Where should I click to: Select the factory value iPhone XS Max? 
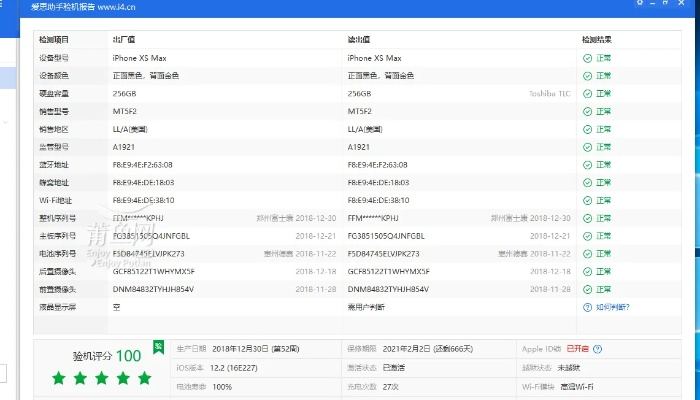[139, 58]
